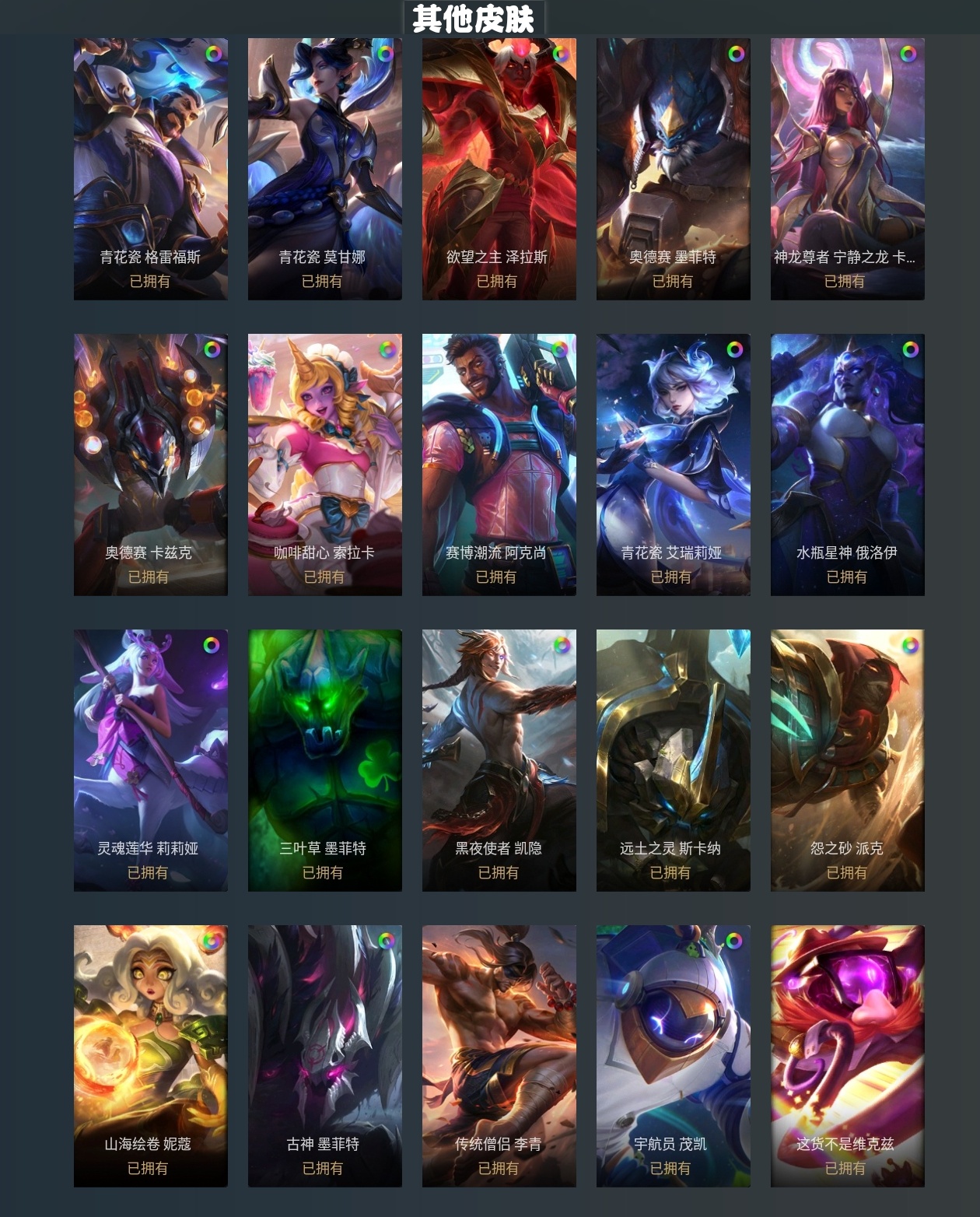Select the 欲望之主 泽拉斯 skin thumbnail
Viewport: 980px width, 1217px height.
coord(499,169)
